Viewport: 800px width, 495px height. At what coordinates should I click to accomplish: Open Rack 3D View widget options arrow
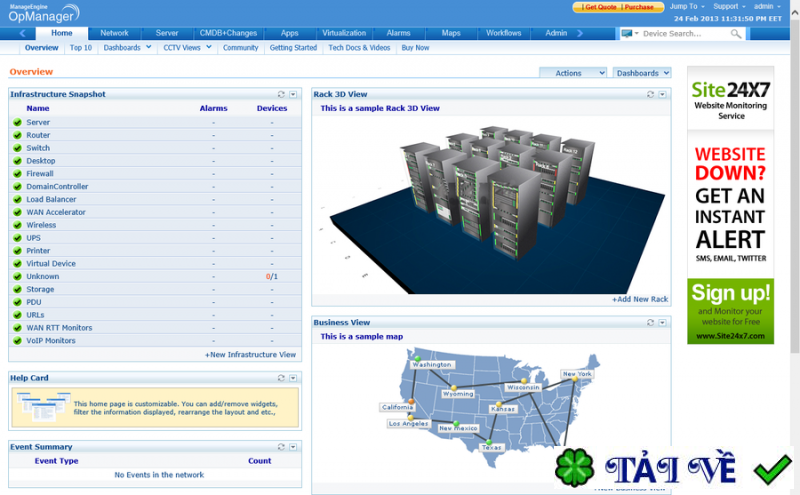[662, 94]
